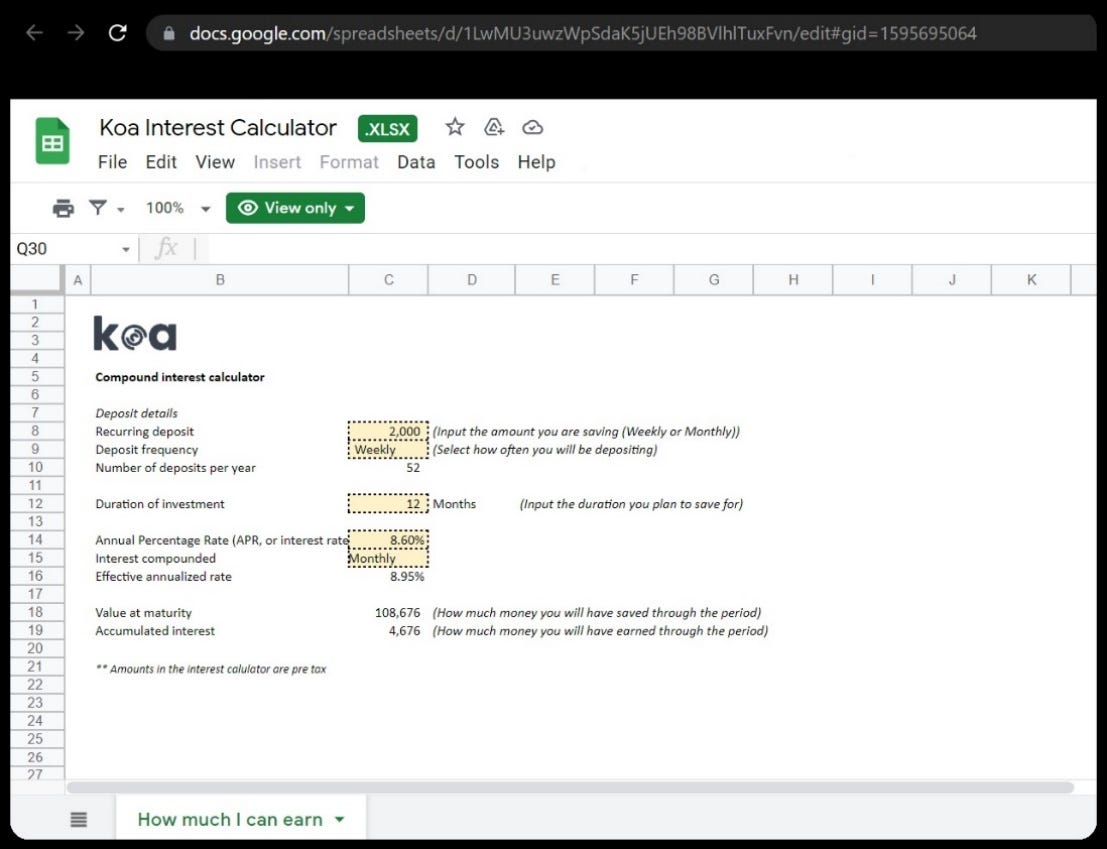The height and width of the screenshot is (849, 1107).
Task: Select row 8 header
Action: pyautogui.click(x=35, y=431)
